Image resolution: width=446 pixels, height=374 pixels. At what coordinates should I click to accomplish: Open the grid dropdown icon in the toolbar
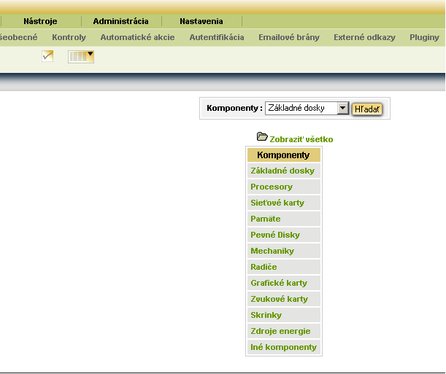[x=81, y=57]
